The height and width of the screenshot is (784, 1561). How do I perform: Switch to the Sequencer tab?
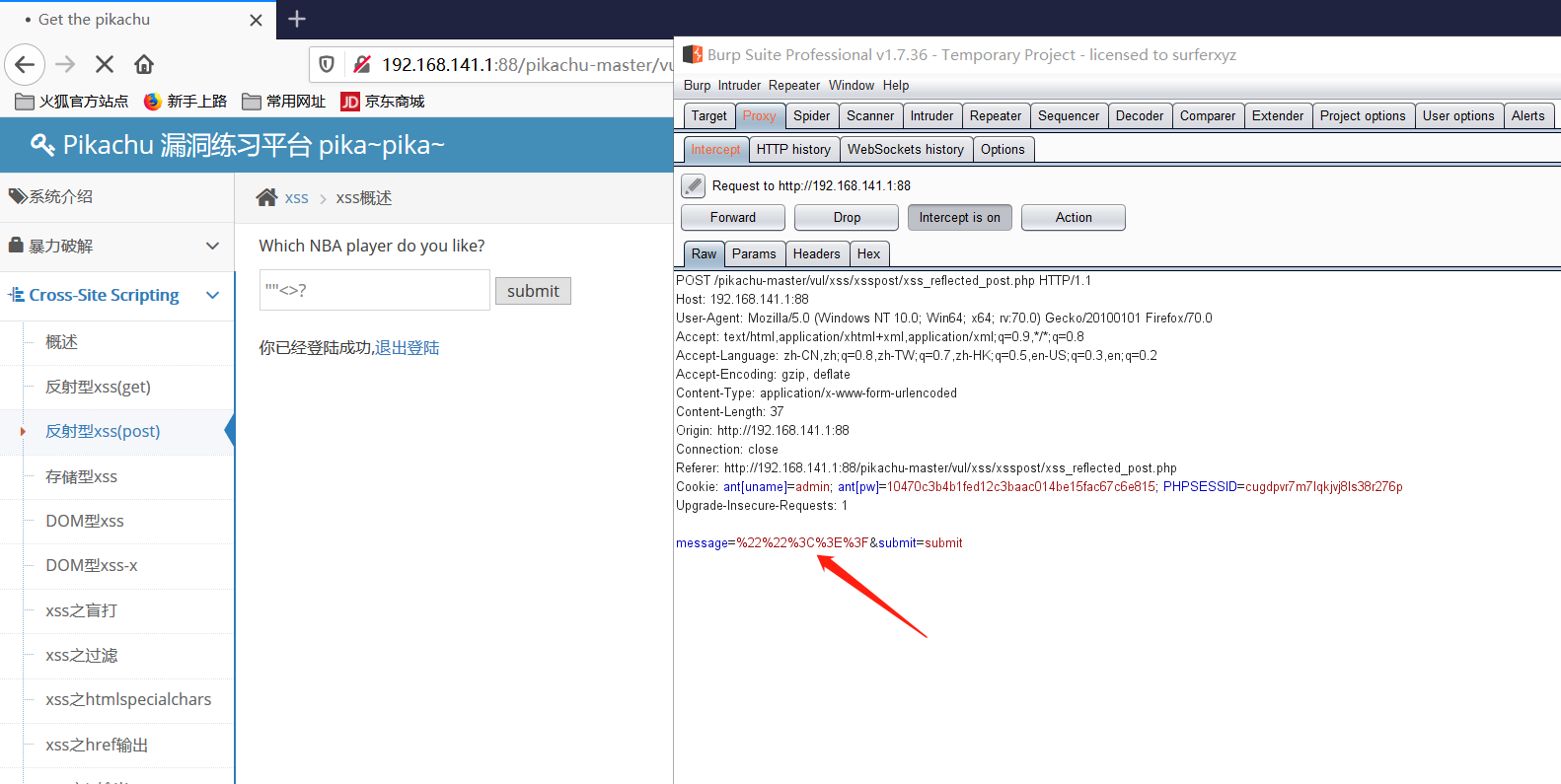click(1069, 115)
